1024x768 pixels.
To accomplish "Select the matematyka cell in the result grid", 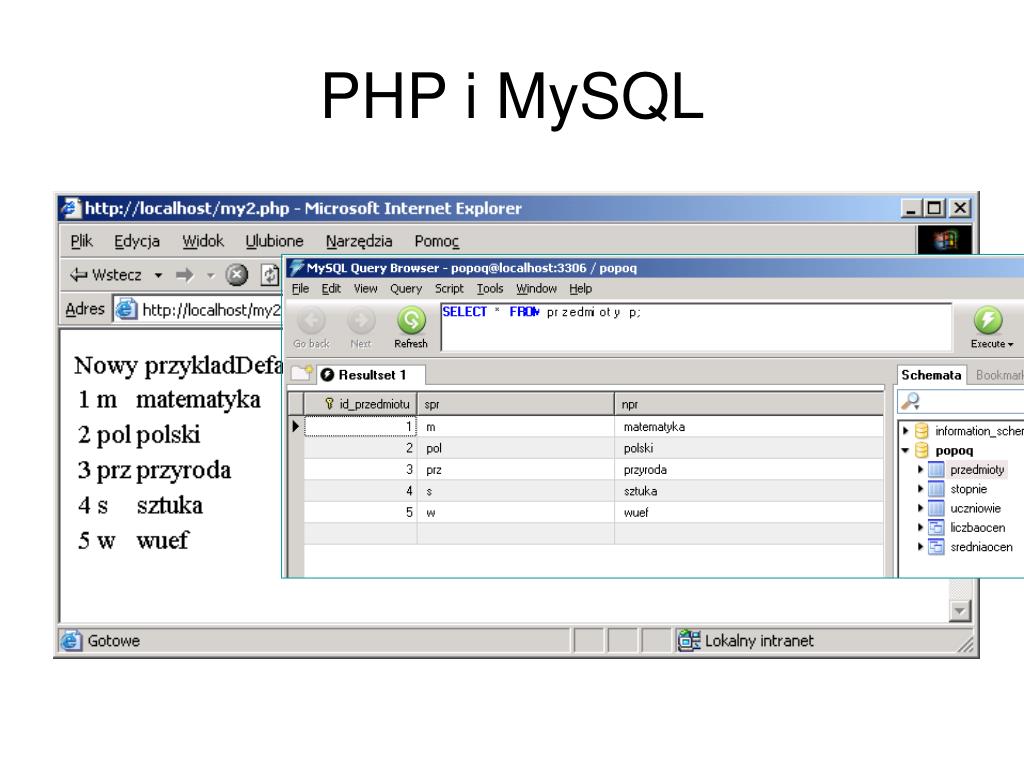I will pyautogui.click(x=749, y=426).
